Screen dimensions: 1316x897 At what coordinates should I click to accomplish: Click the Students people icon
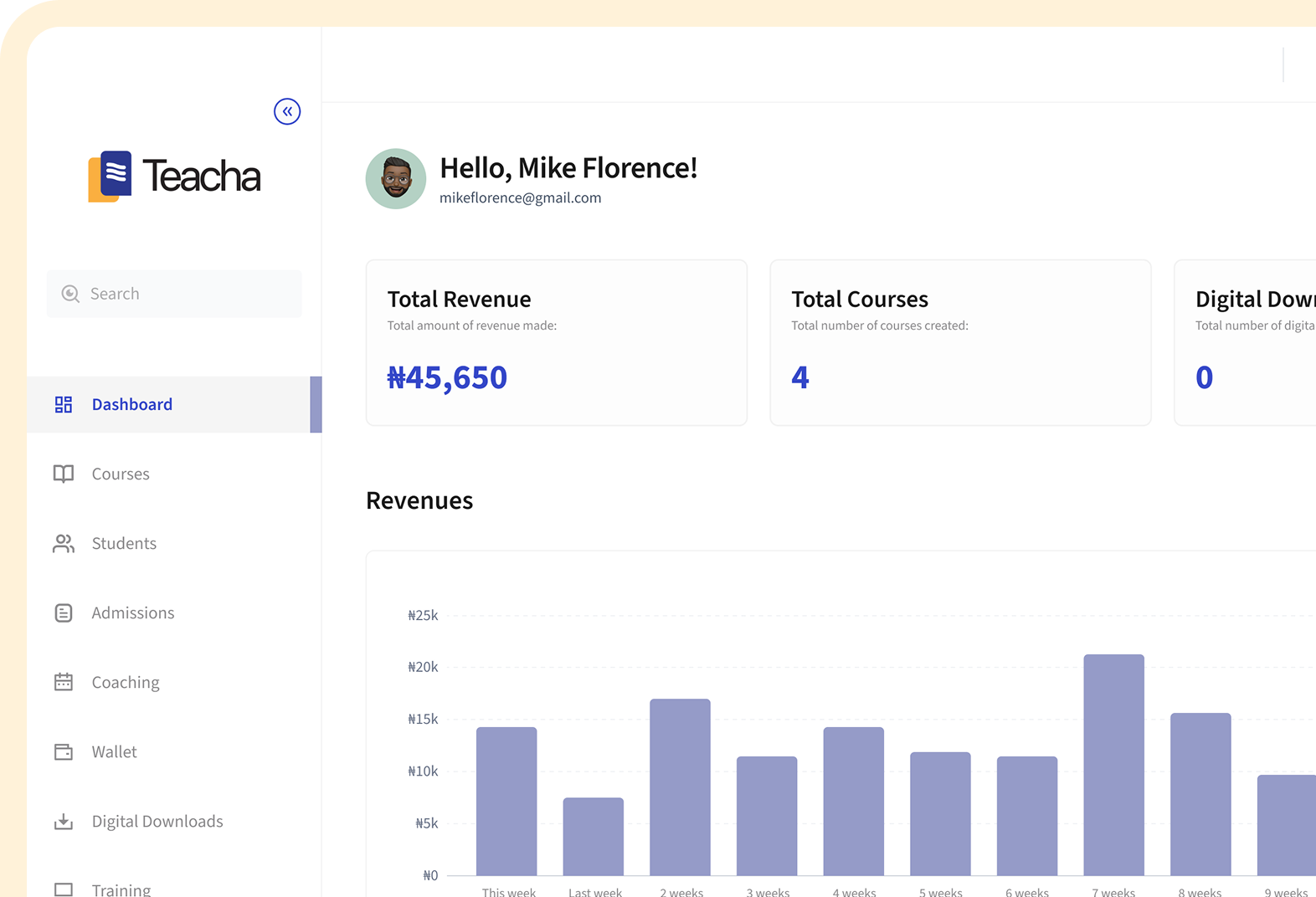click(x=64, y=544)
